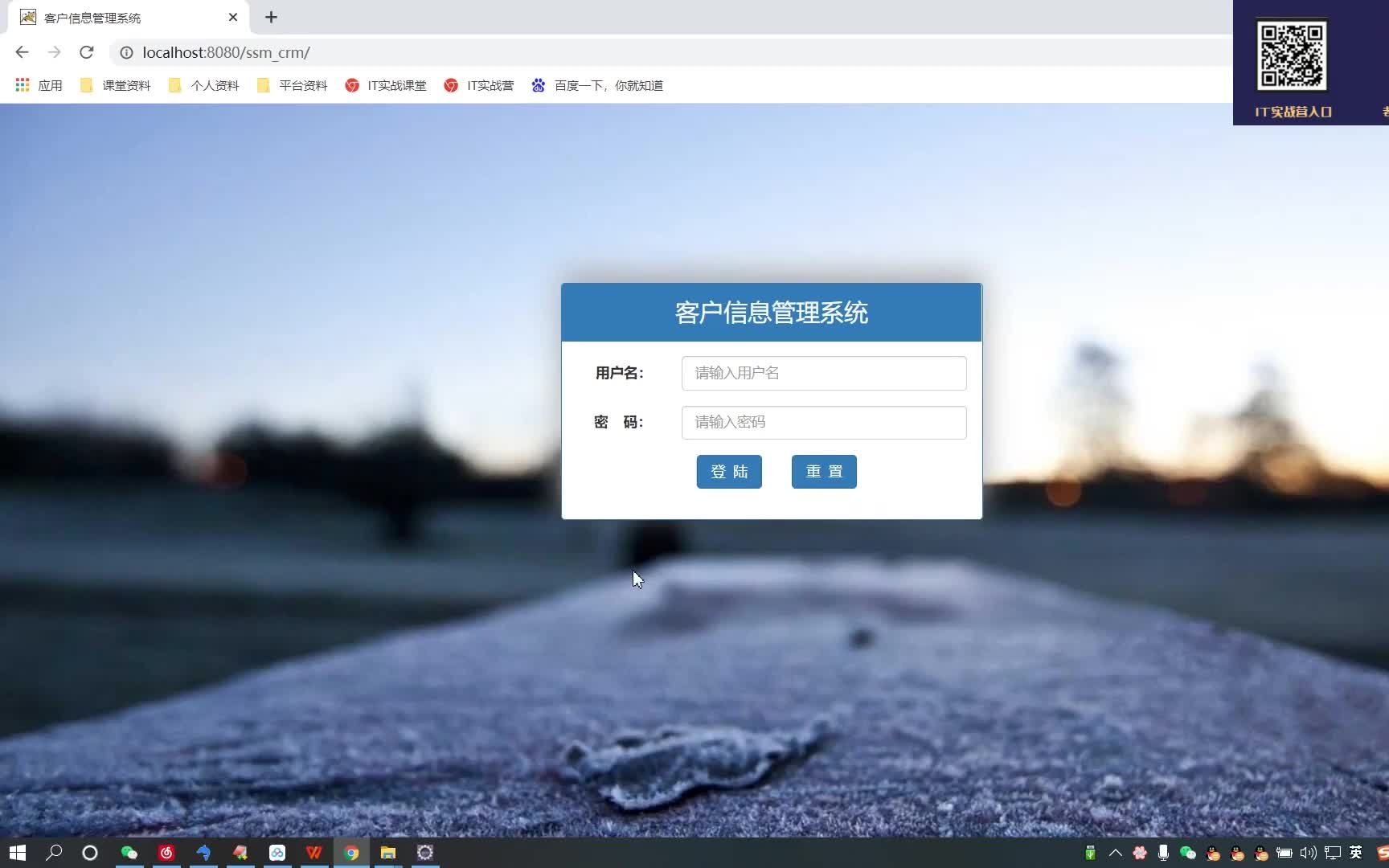Click the pink flower tray icon

click(1140, 853)
